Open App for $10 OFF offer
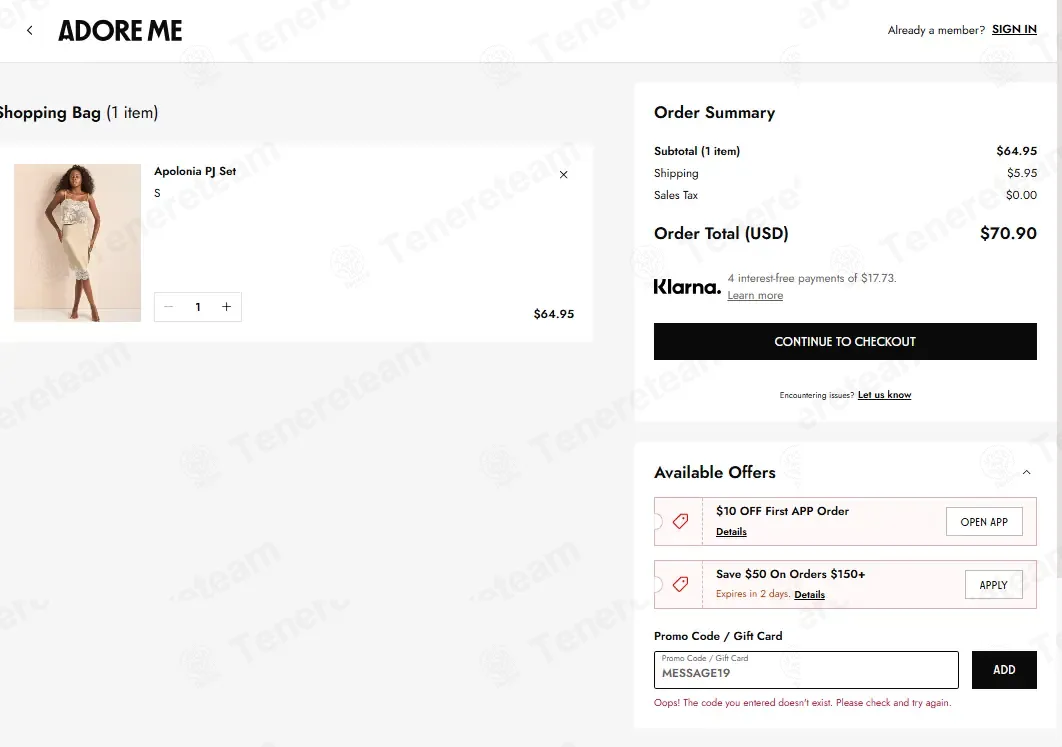Viewport: 1062px width, 747px height. (x=983, y=521)
